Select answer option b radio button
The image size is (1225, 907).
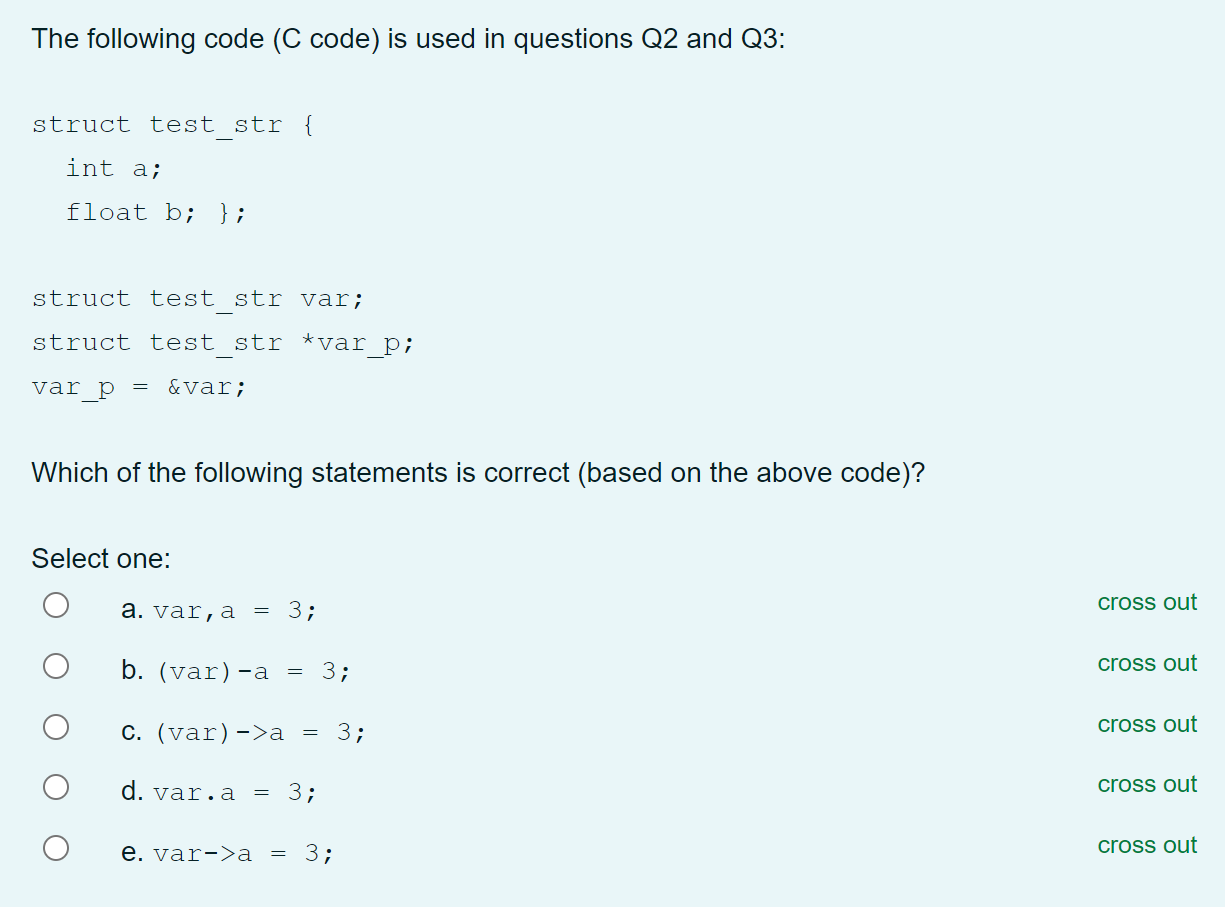pyautogui.click(x=56, y=666)
